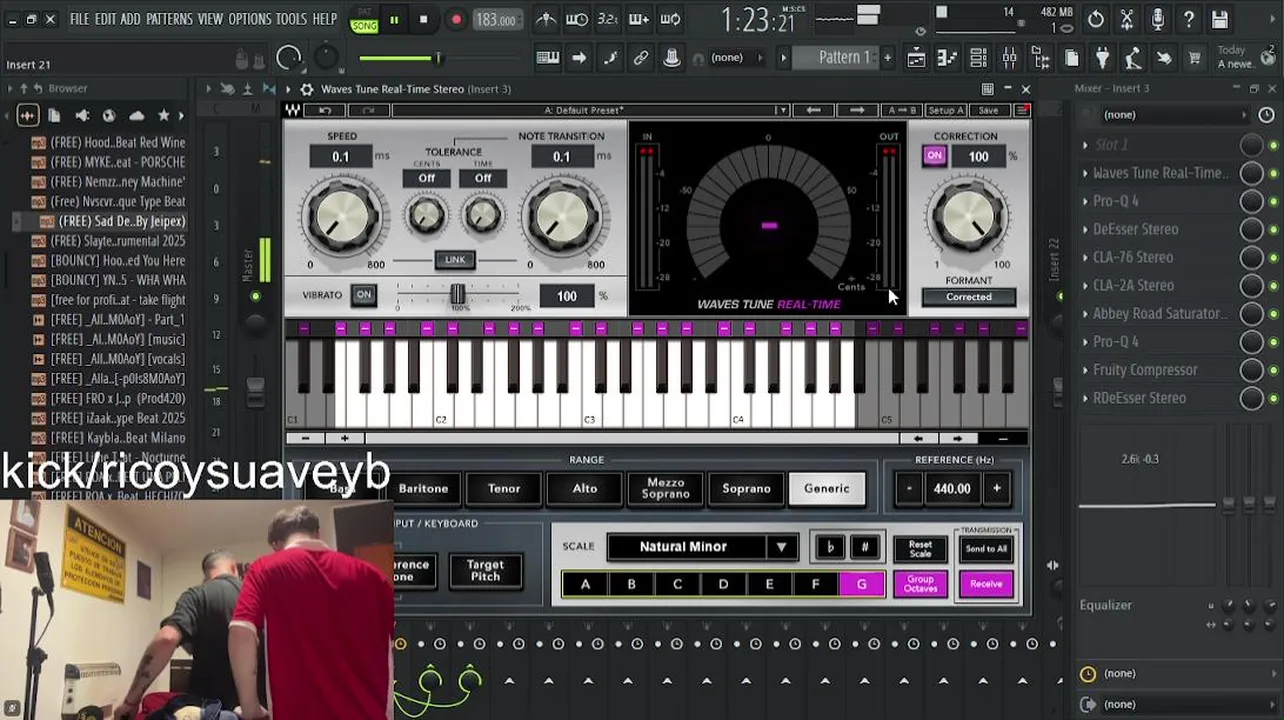
Task: Click the link chain icon in toolbar
Action: (x=641, y=58)
